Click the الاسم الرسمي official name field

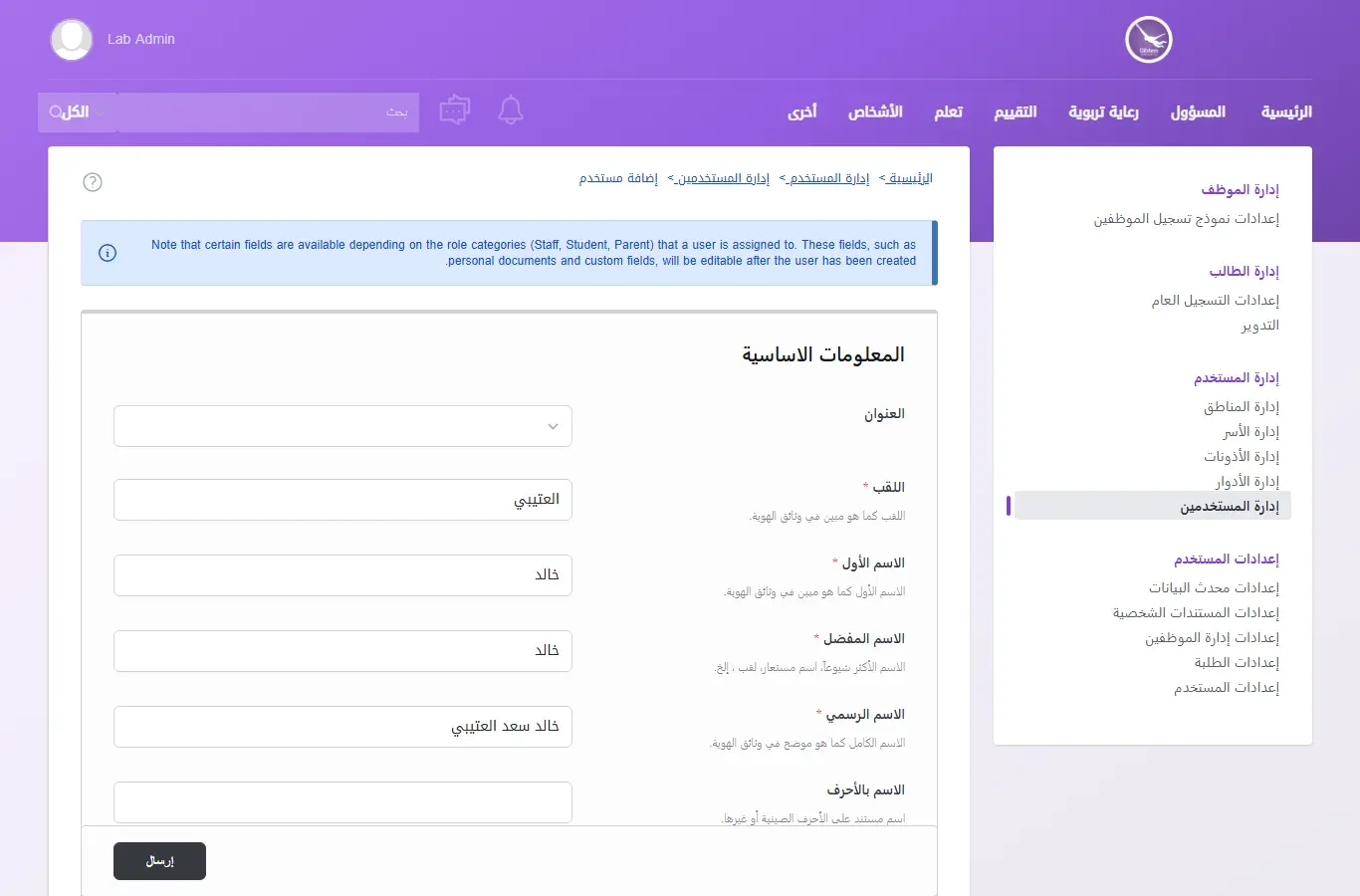(342, 727)
